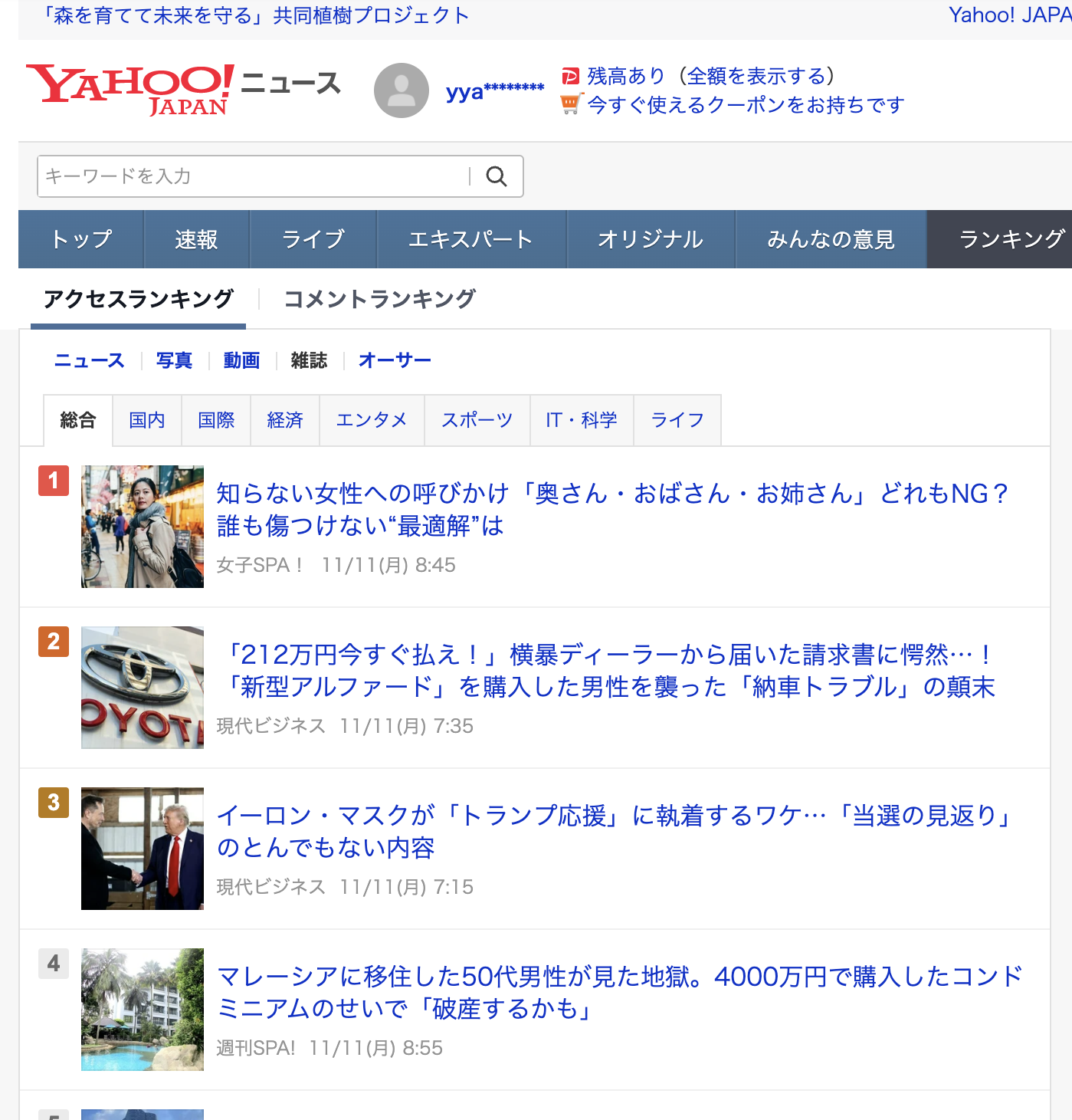The height and width of the screenshot is (1120, 1072).
Task: Click the 女子SPA！ 11/11(月) 8:45 source text
Action: click(x=336, y=565)
